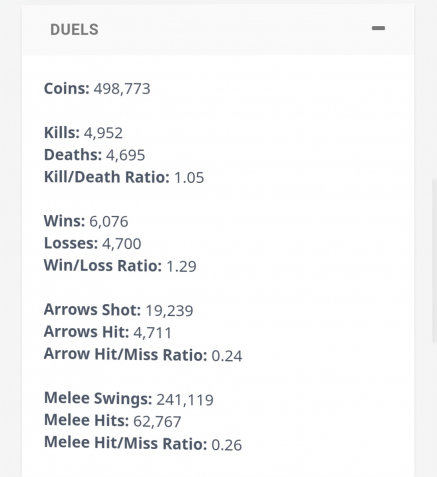Select the Arrows Shot stat line
The width and height of the screenshot is (437, 477).
pyautogui.click(x=119, y=310)
